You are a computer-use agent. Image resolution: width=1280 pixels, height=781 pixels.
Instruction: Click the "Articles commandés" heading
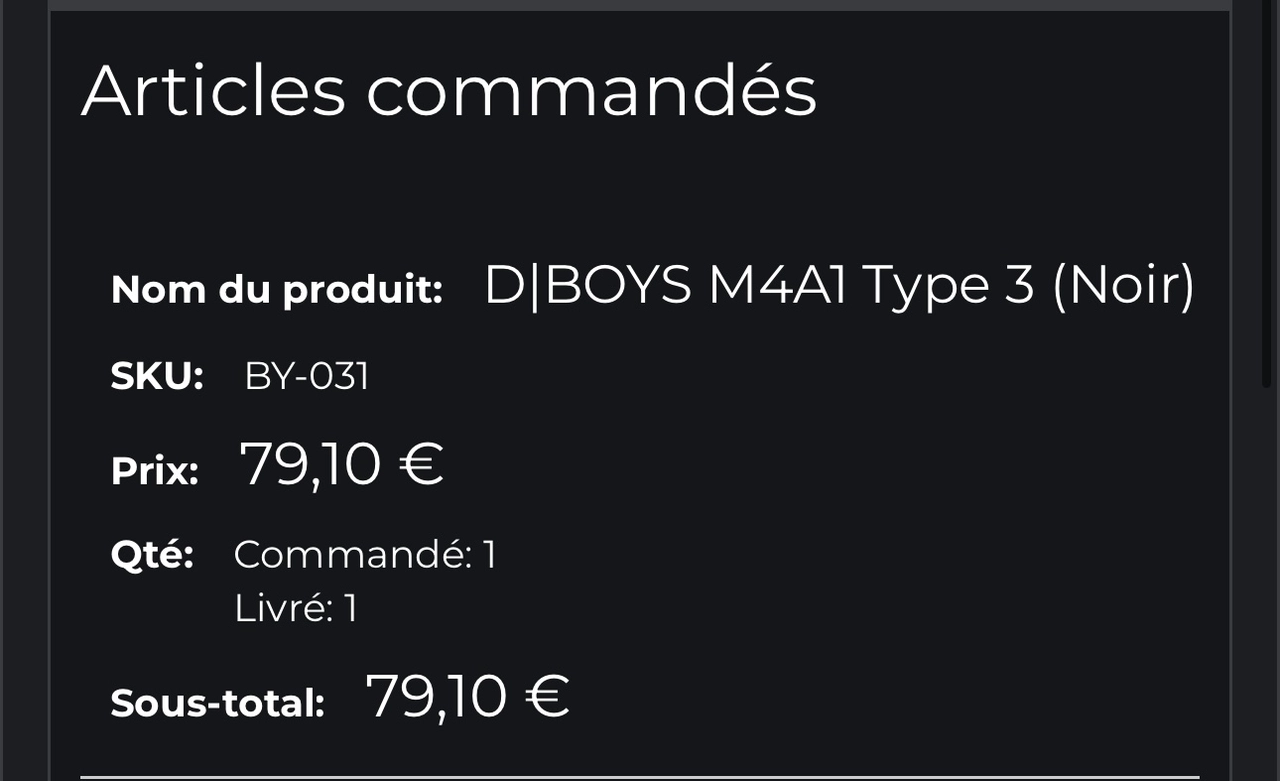pyautogui.click(x=449, y=91)
